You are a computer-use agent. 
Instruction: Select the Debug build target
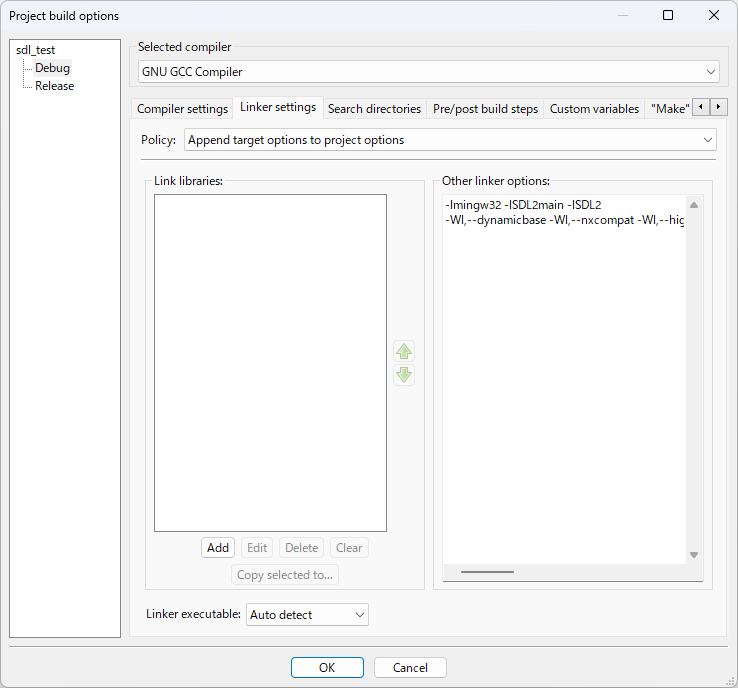click(52, 68)
